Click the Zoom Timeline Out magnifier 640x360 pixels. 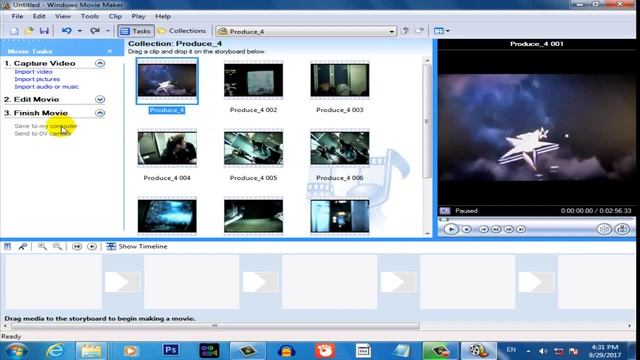point(58,247)
